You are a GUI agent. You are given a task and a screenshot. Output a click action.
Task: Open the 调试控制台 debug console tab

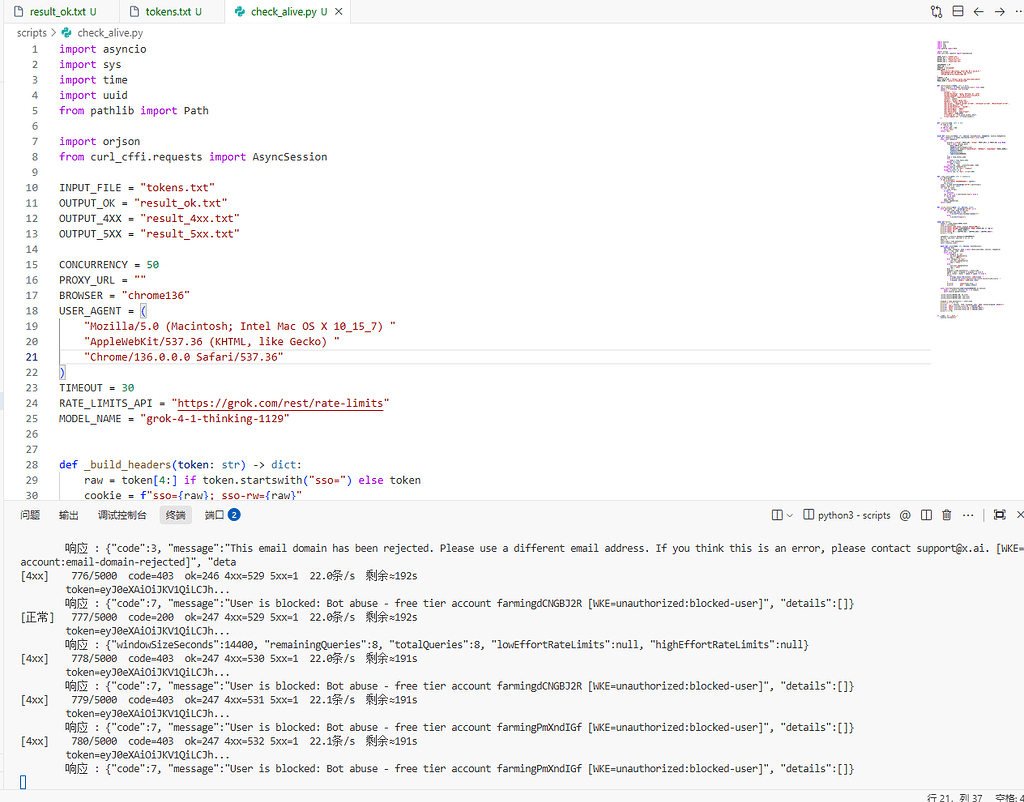coord(122,515)
